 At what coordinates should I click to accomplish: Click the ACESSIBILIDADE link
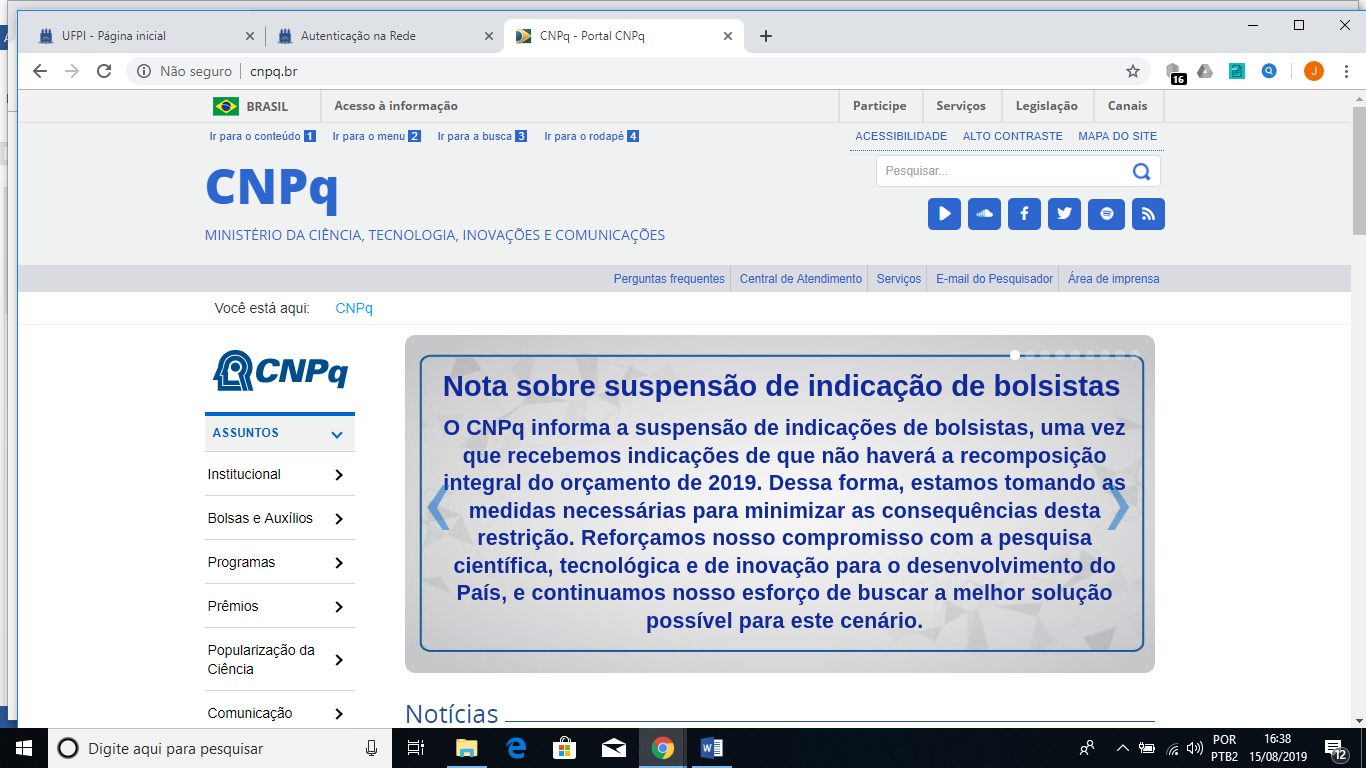click(x=901, y=136)
